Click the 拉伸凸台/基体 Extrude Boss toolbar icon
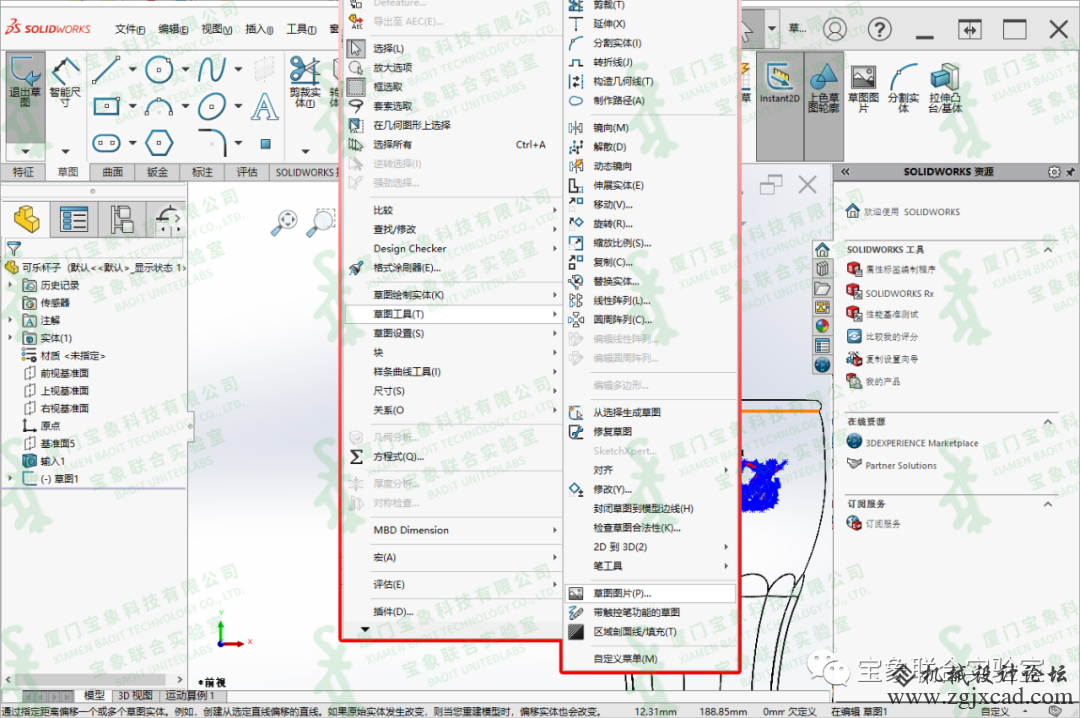This screenshot has width=1080, height=718. click(944, 88)
